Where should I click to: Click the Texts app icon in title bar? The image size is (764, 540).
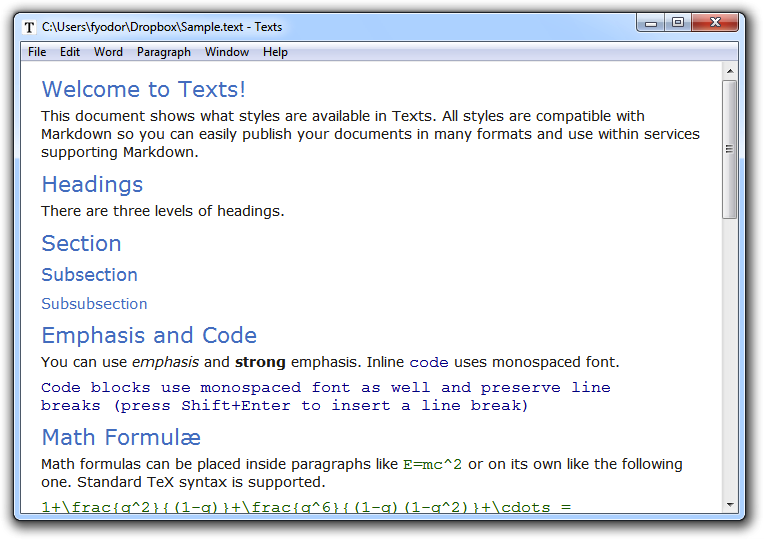[x=30, y=27]
